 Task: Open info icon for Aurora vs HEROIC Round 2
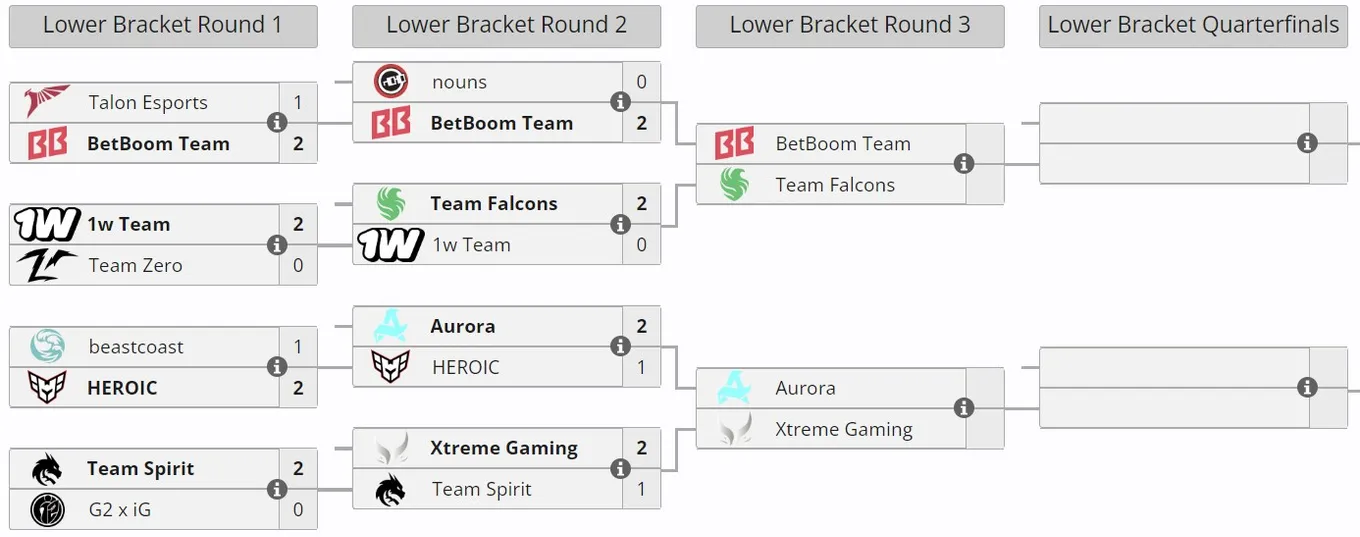click(620, 346)
